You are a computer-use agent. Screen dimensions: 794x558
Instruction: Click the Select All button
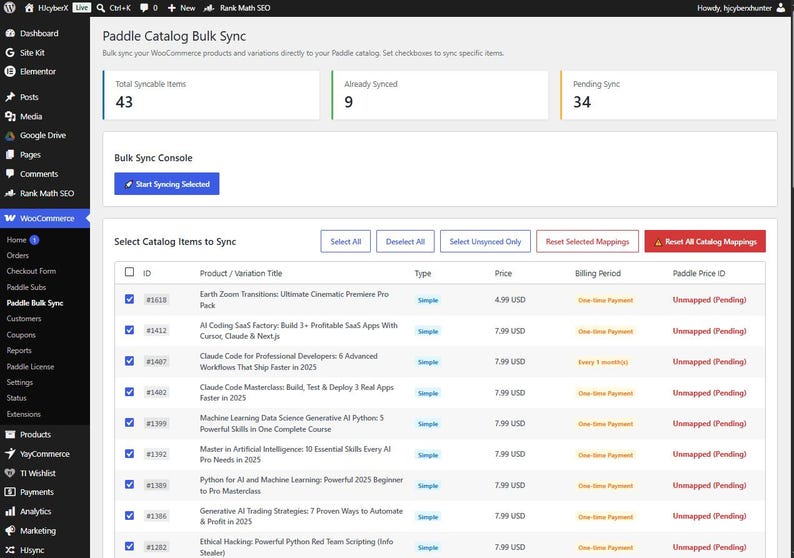click(x=346, y=242)
